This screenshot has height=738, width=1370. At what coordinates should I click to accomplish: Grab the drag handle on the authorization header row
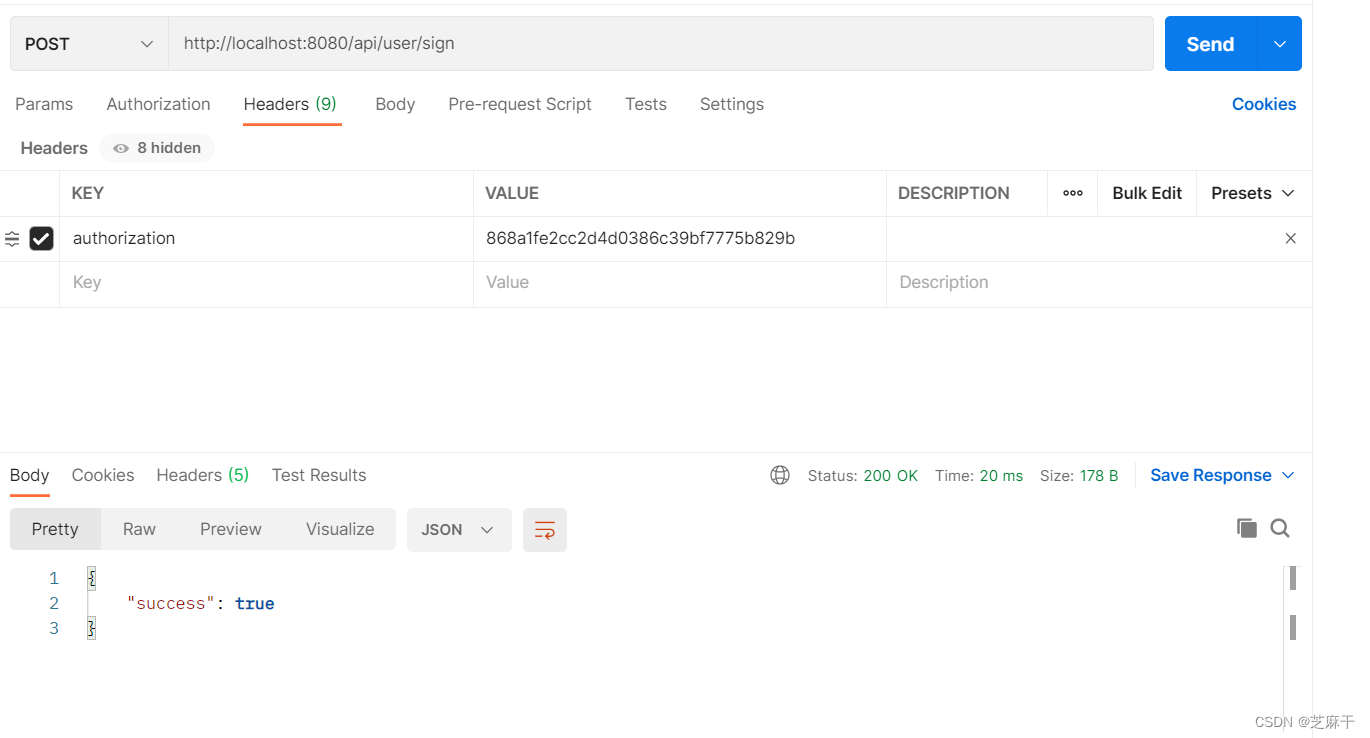pyautogui.click(x=11, y=239)
